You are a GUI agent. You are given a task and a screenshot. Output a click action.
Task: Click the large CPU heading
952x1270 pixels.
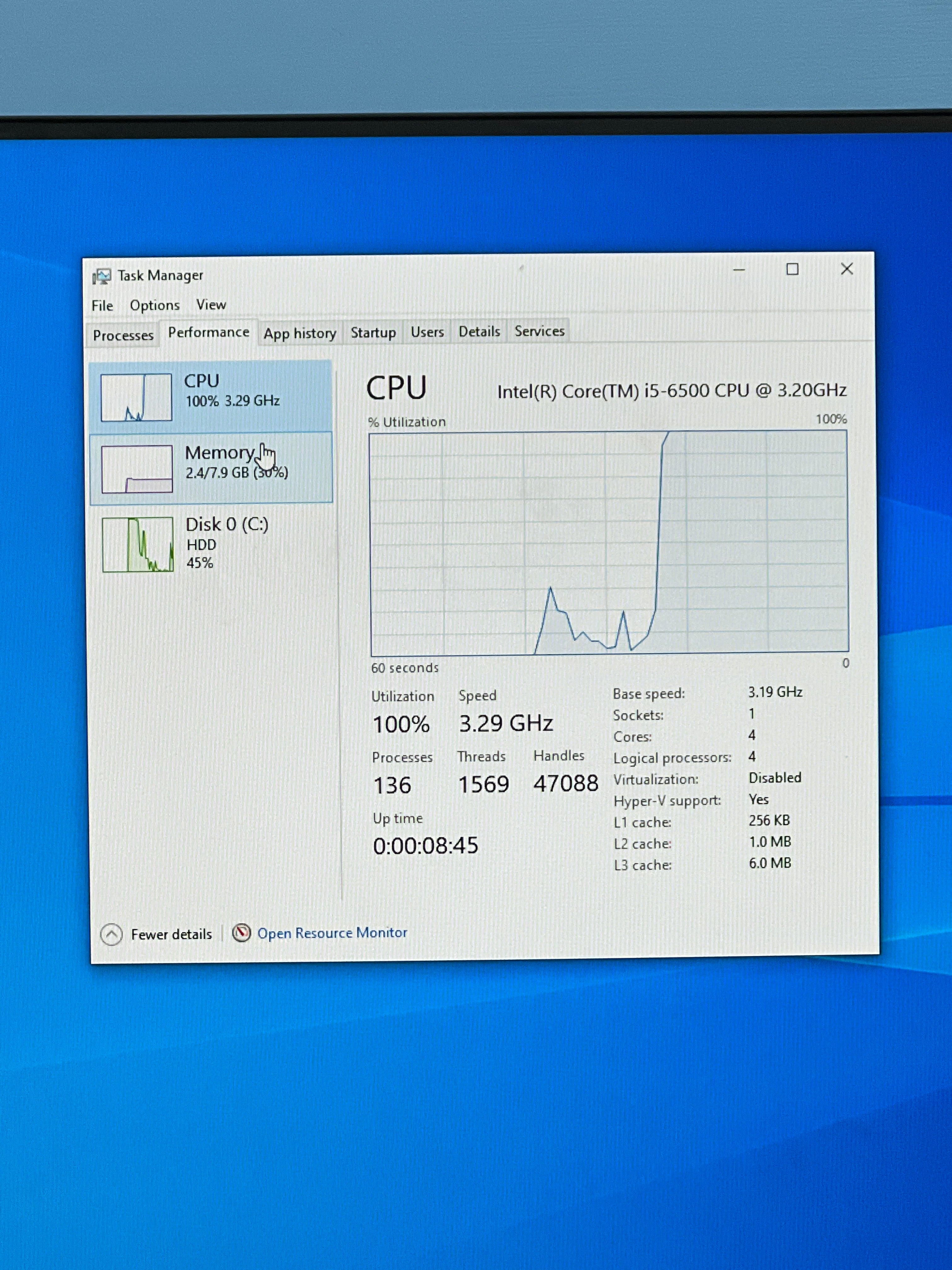[397, 388]
